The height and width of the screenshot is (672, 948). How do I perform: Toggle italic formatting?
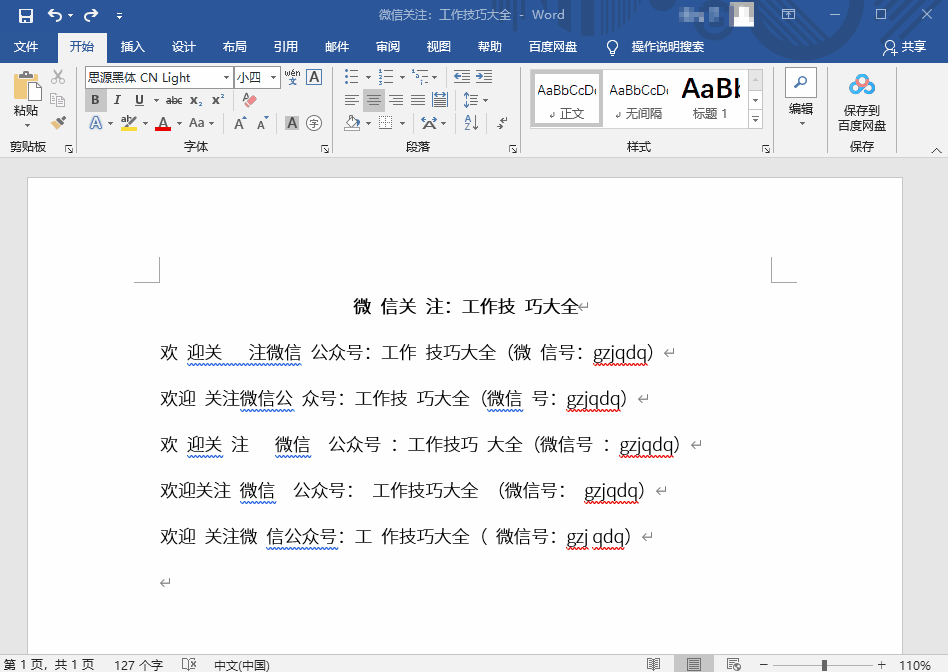coord(117,100)
